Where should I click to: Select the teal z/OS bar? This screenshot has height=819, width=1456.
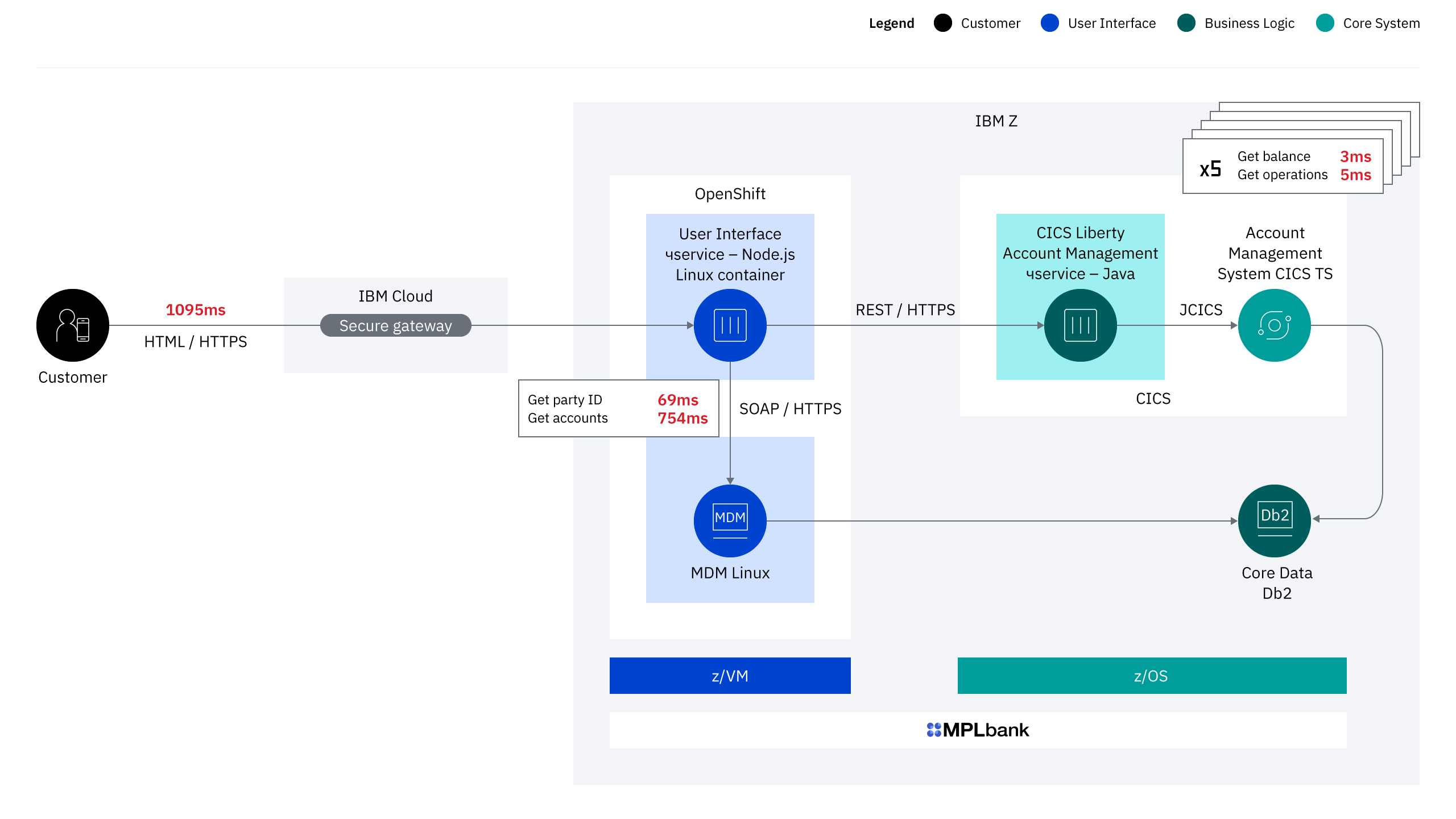pyautogui.click(x=1152, y=676)
